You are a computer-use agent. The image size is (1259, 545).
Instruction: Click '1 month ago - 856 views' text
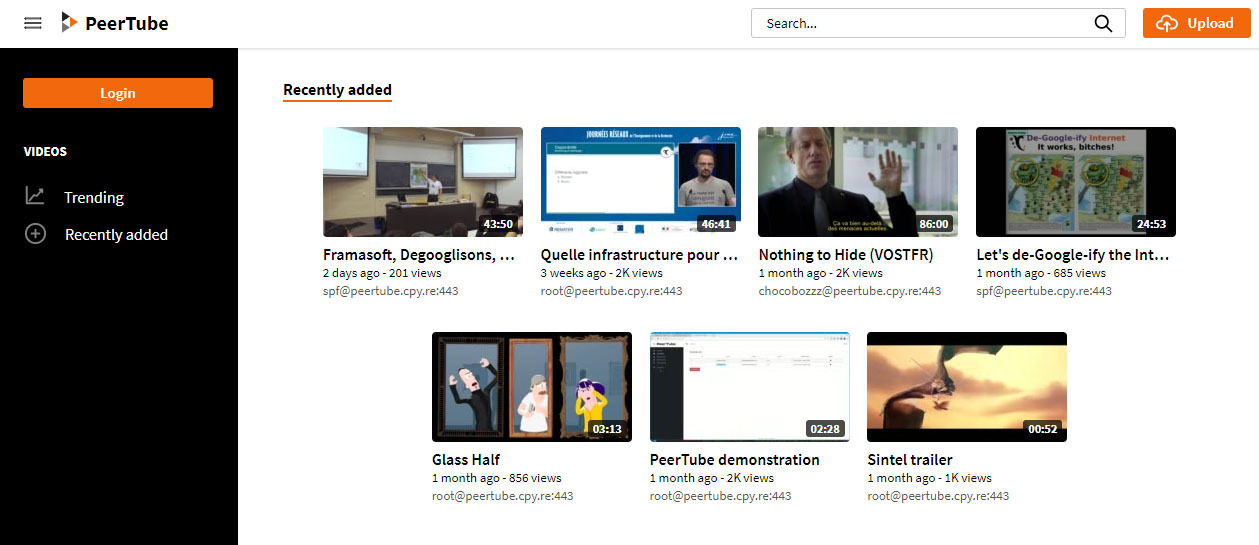pyautogui.click(x=497, y=478)
